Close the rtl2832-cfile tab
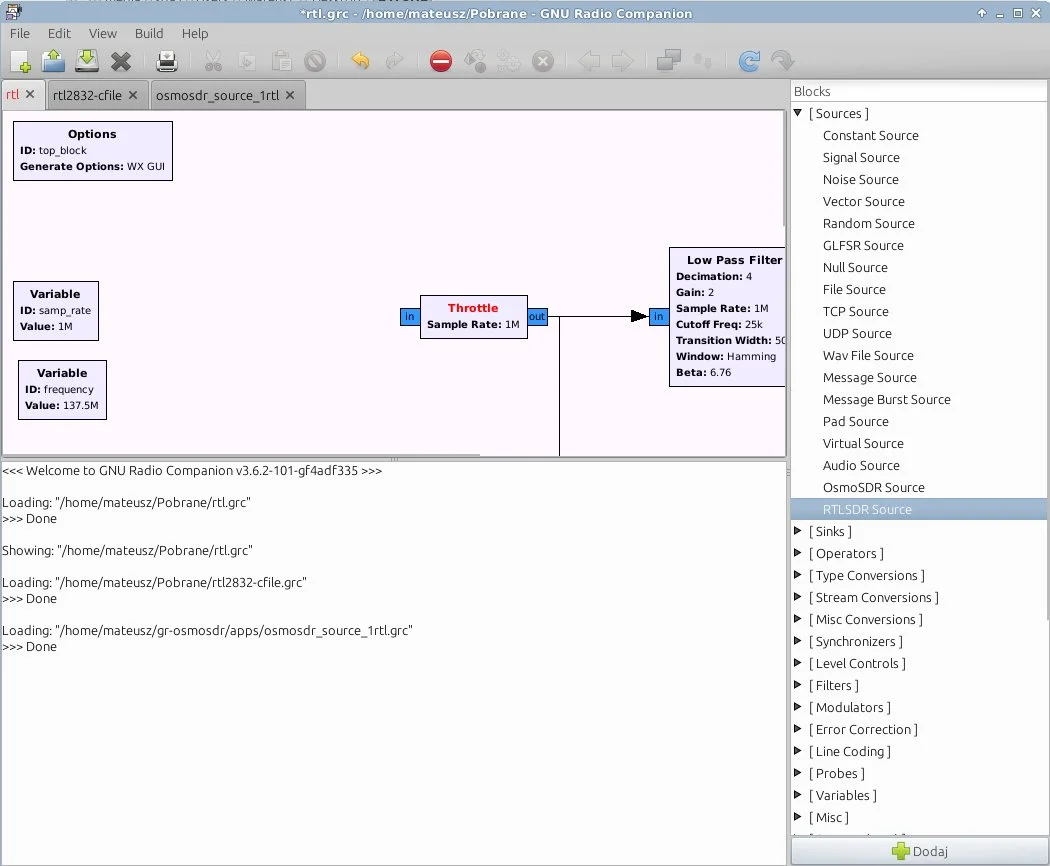The width and height of the screenshot is (1050, 866). pos(133,96)
